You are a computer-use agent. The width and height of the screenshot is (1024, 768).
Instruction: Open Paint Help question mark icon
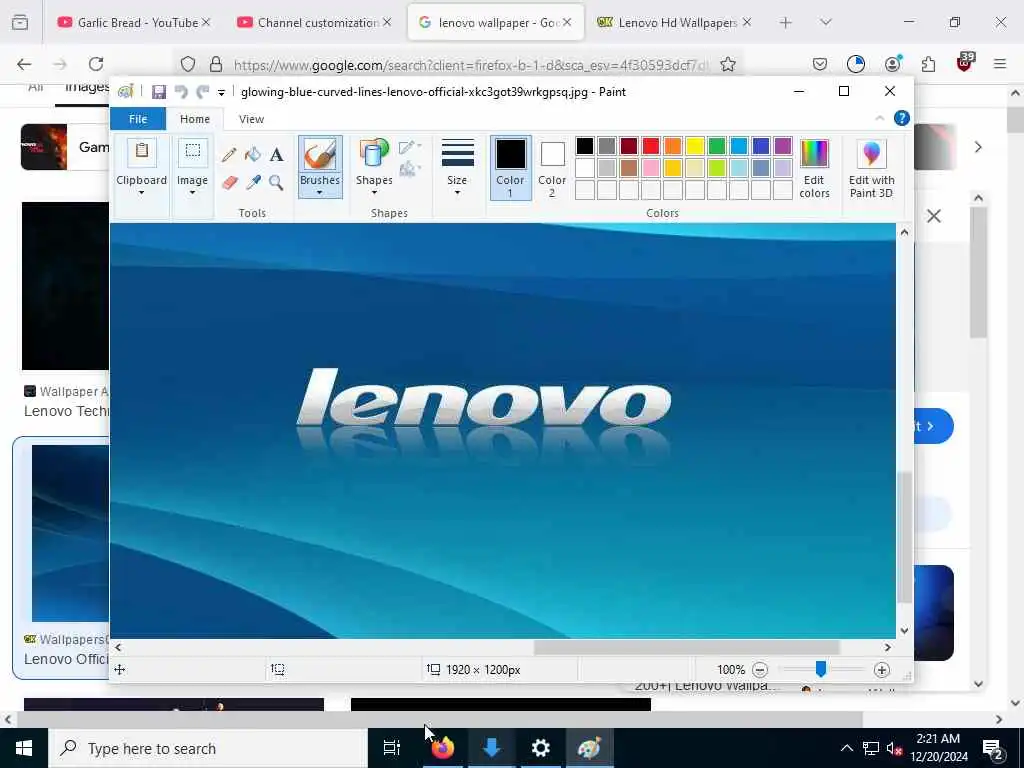(901, 118)
